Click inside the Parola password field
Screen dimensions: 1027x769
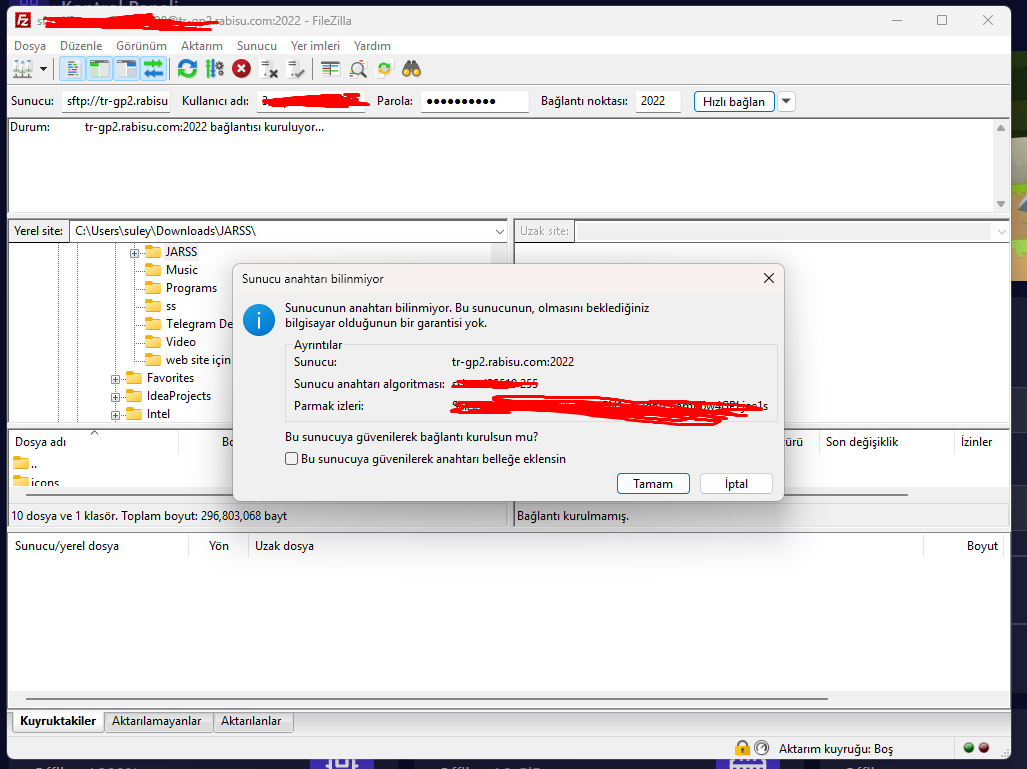coord(474,101)
